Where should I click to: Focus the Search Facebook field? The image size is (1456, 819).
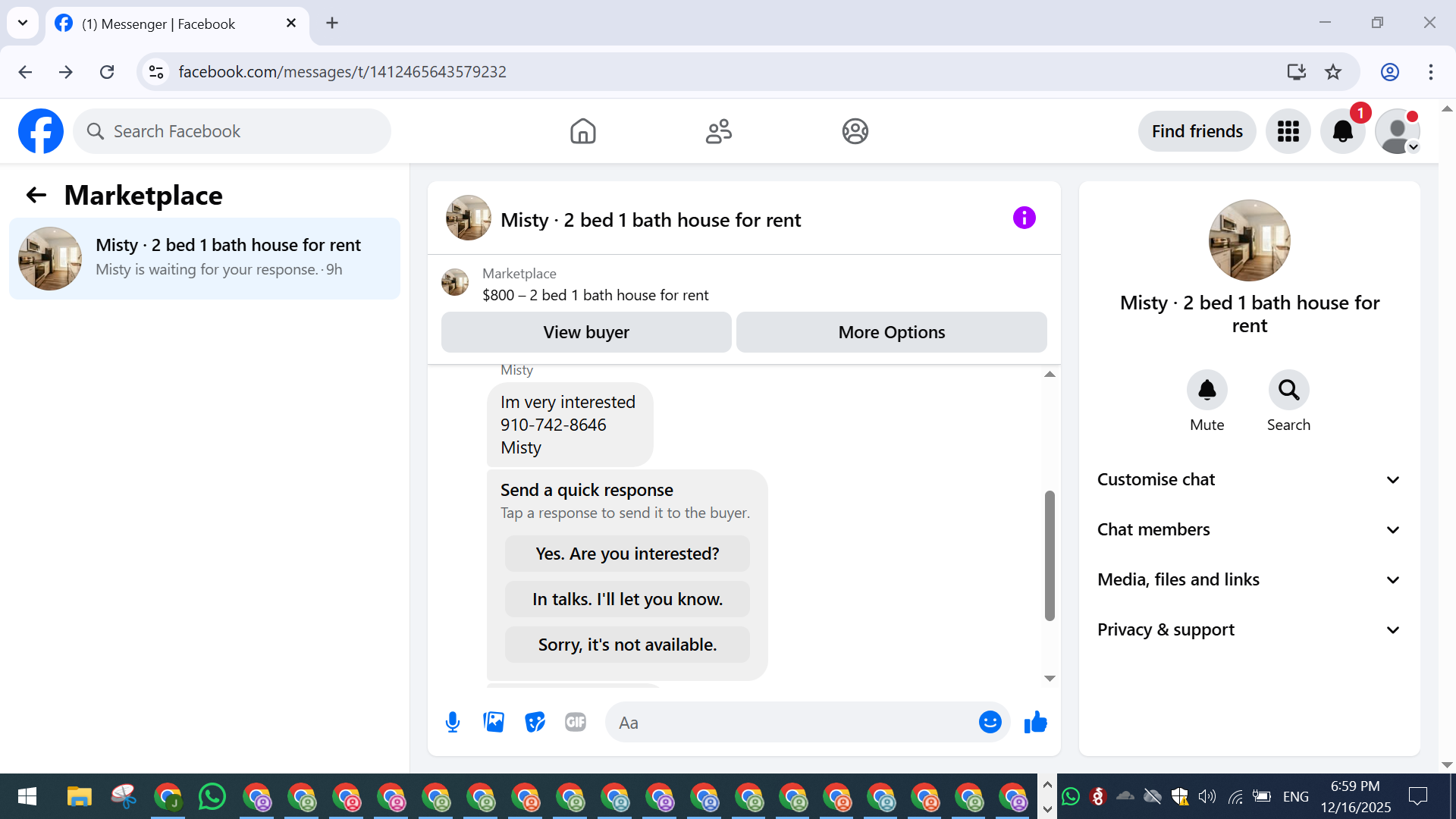pyautogui.click(x=232, y=131)
